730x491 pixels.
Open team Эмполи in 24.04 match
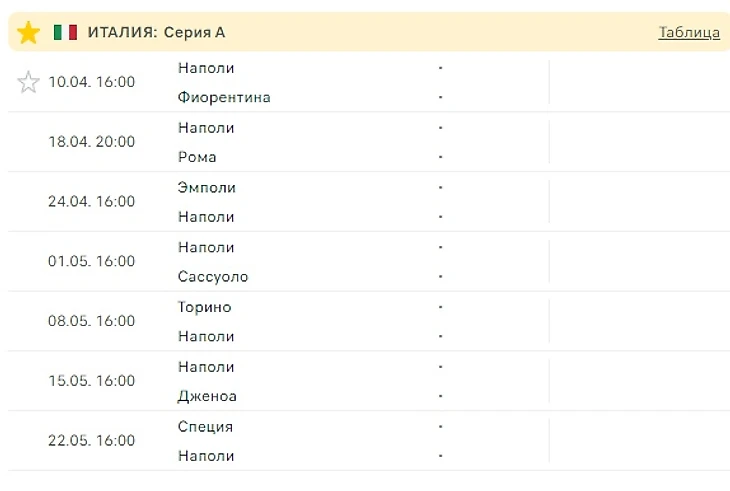[x=207, y=188]
